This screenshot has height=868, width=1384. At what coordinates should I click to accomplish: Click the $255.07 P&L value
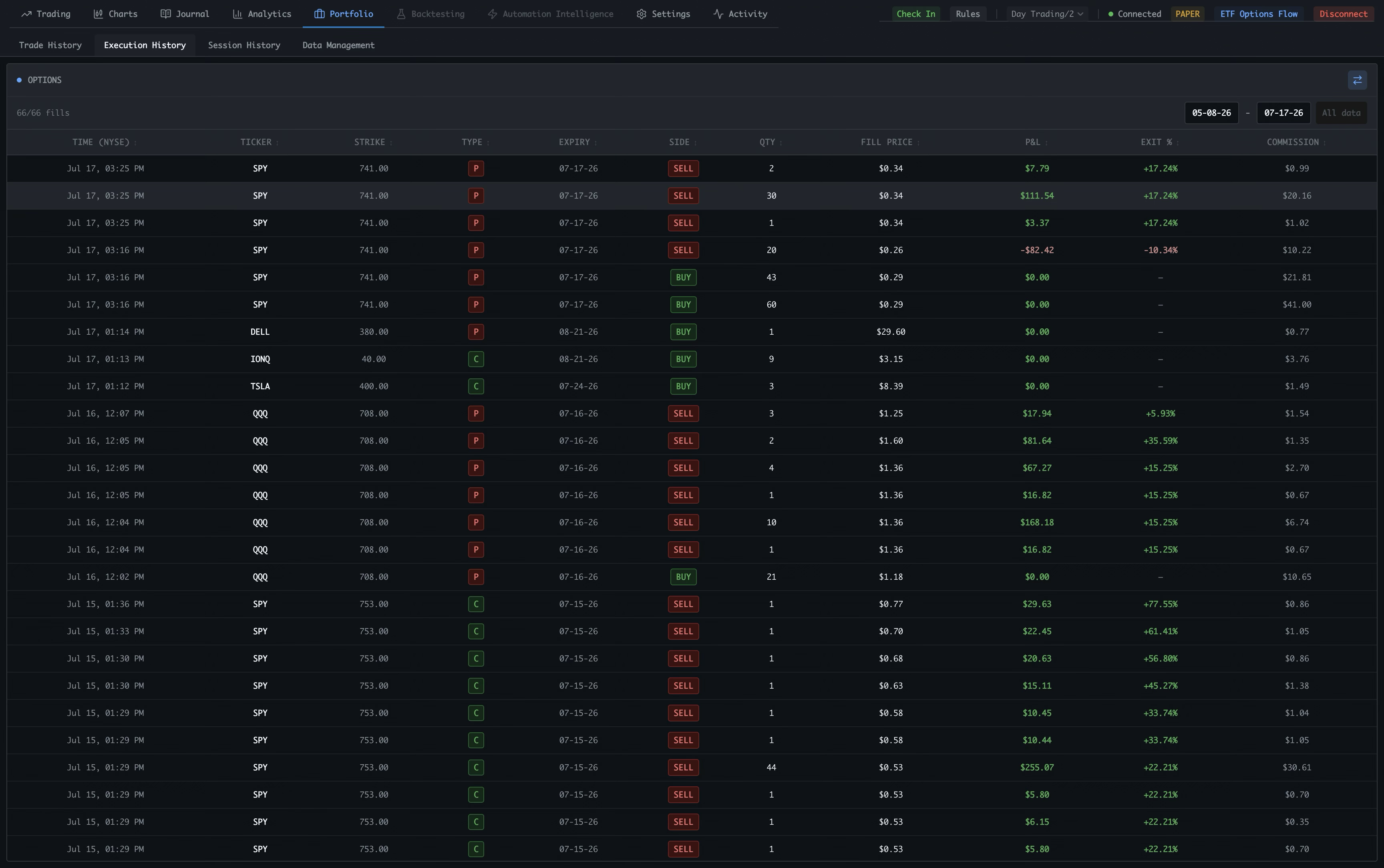(x=1037, y=768)
